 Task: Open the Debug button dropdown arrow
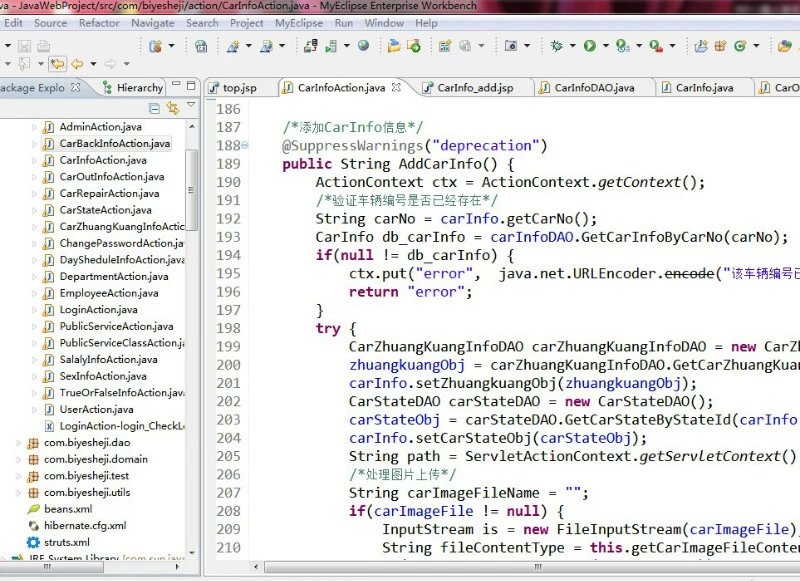click(572, 46)
